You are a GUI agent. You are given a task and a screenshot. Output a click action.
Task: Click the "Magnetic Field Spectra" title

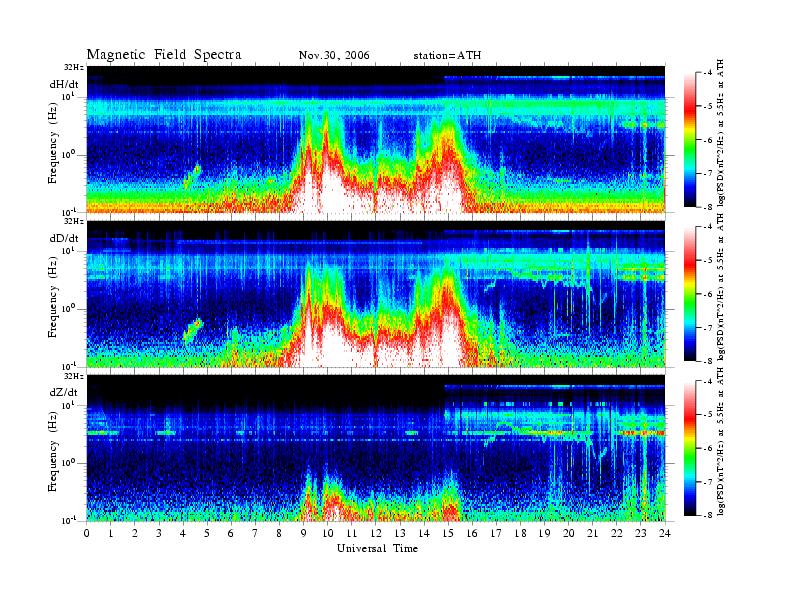pyautogui.click(x=164, y=55)
